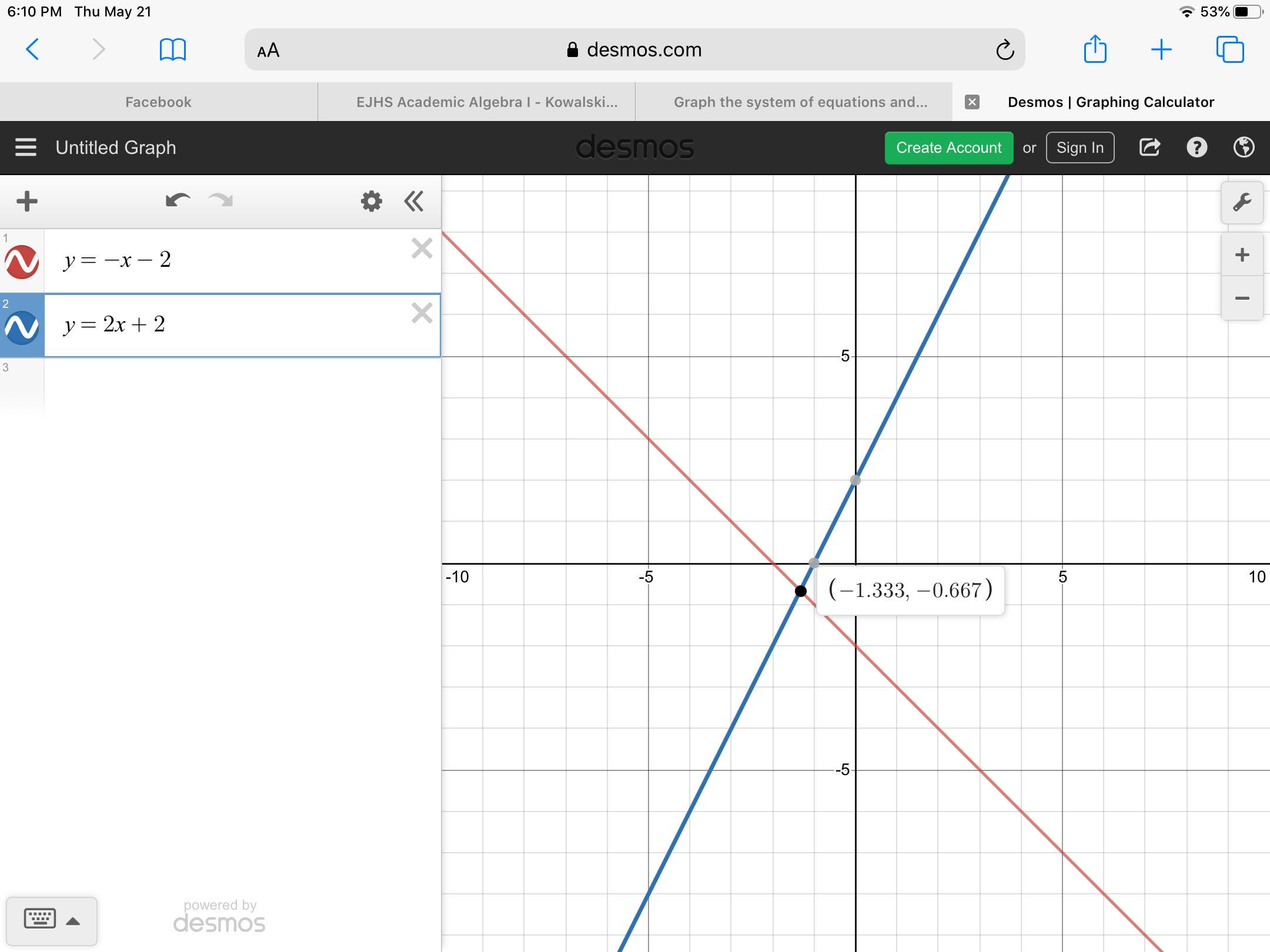Viewport: 1270px width, 952px height.
Task: Click the Sign In button
Action: (x=1079, y=148)
